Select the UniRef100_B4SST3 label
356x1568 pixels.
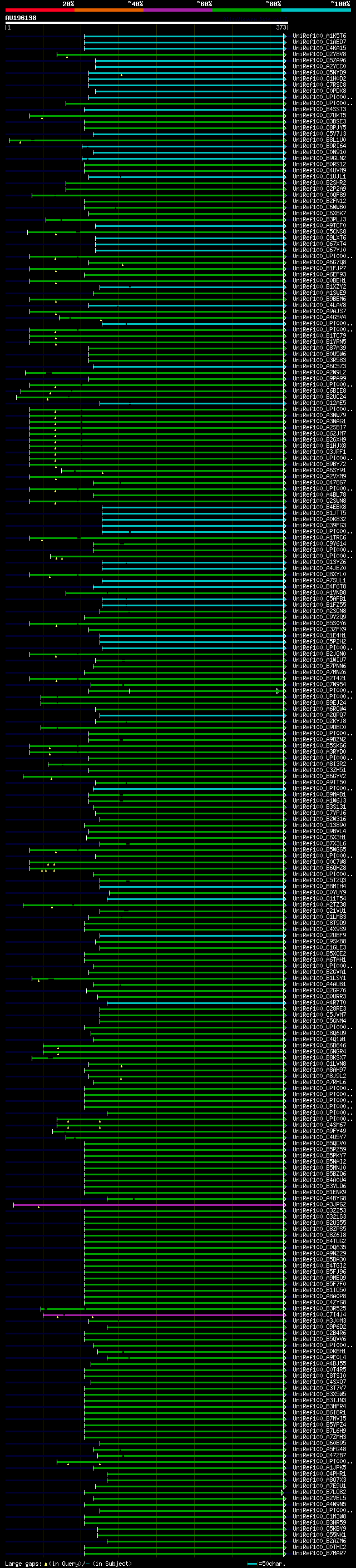coord(319,110)
